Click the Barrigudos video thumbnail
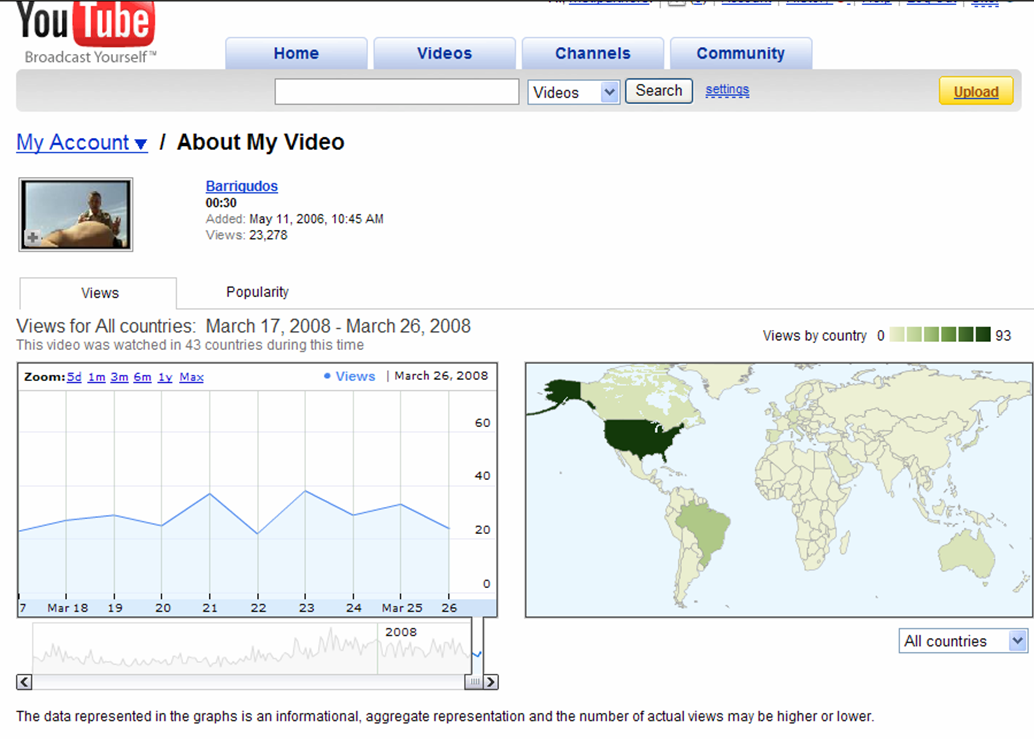1034x739 pixels. pyautogui.click(x=76, y=214)
